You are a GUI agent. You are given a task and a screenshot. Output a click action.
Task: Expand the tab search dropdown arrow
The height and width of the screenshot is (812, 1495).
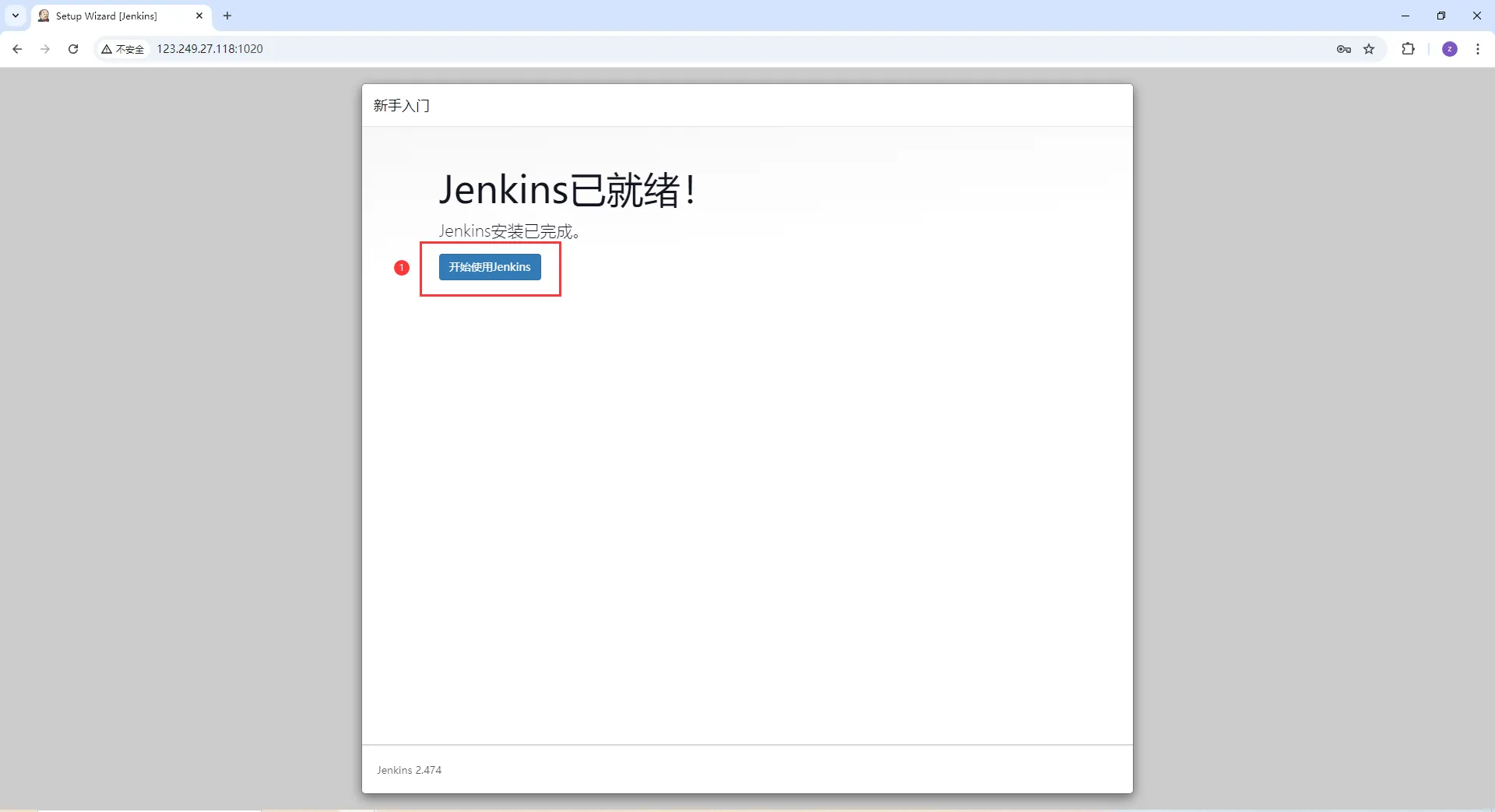pos(16,16)
